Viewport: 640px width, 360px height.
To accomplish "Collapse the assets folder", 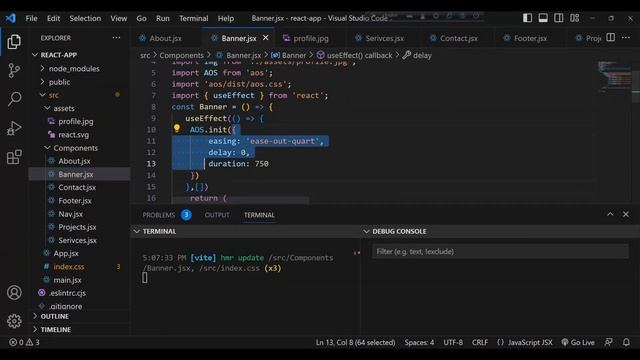I will coord(64,108).
